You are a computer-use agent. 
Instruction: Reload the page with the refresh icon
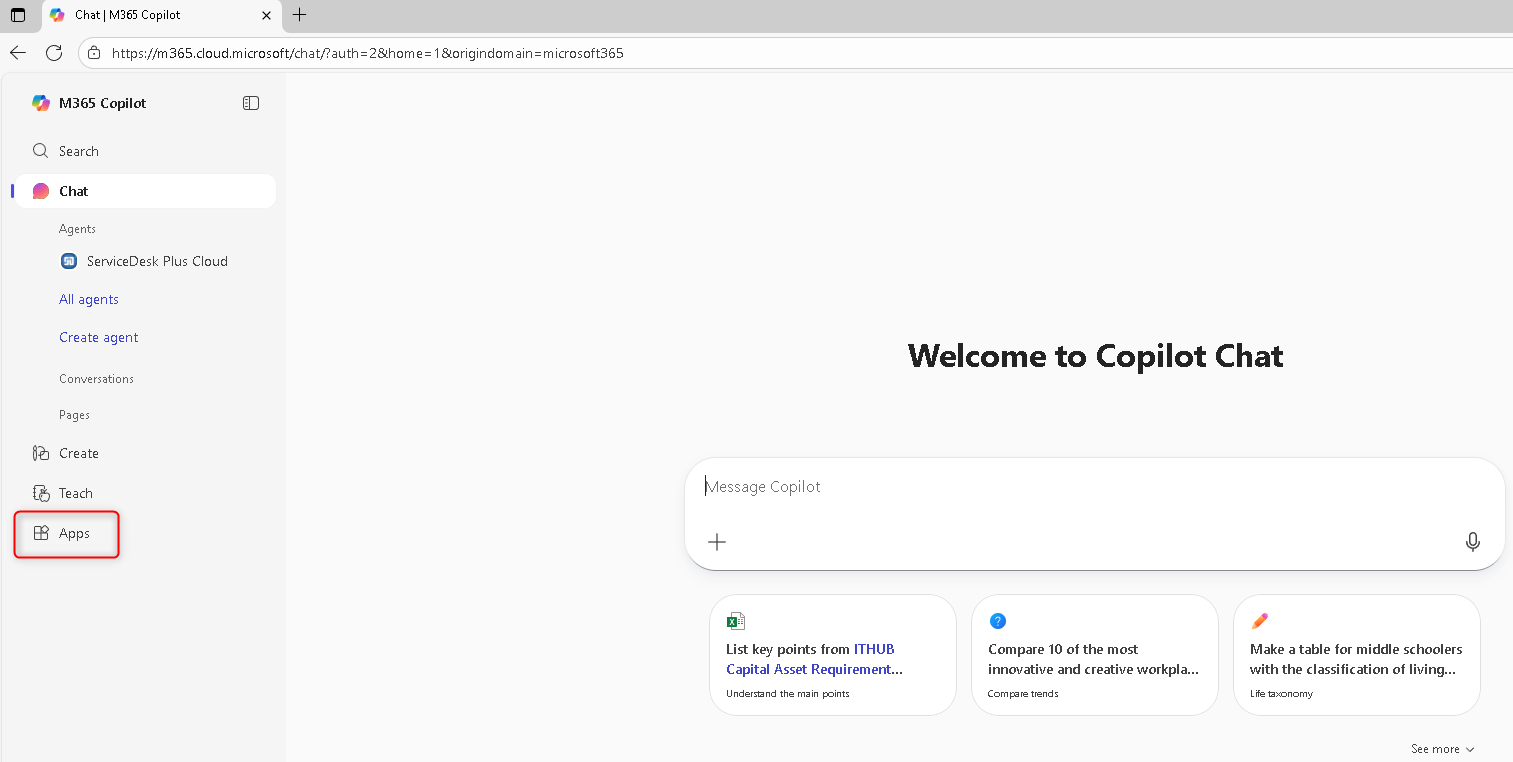[54, 53]
